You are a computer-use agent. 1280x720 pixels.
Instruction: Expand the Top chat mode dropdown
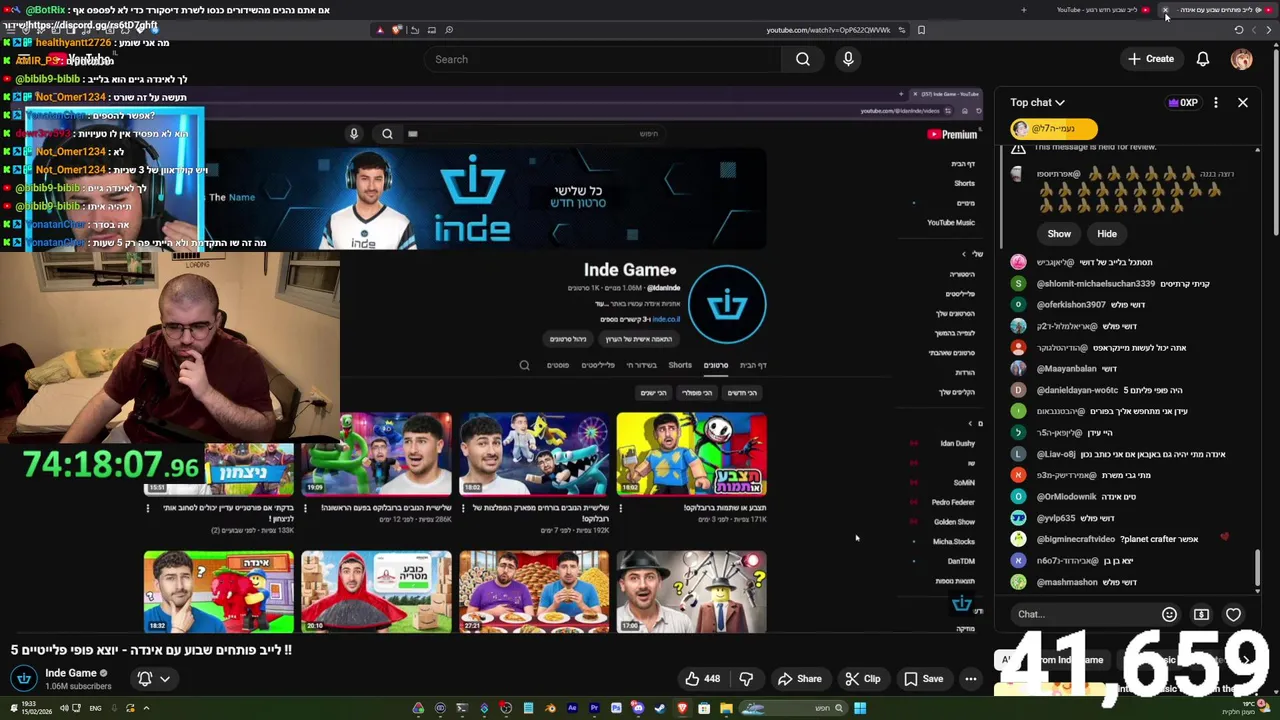click(1037, 102)
